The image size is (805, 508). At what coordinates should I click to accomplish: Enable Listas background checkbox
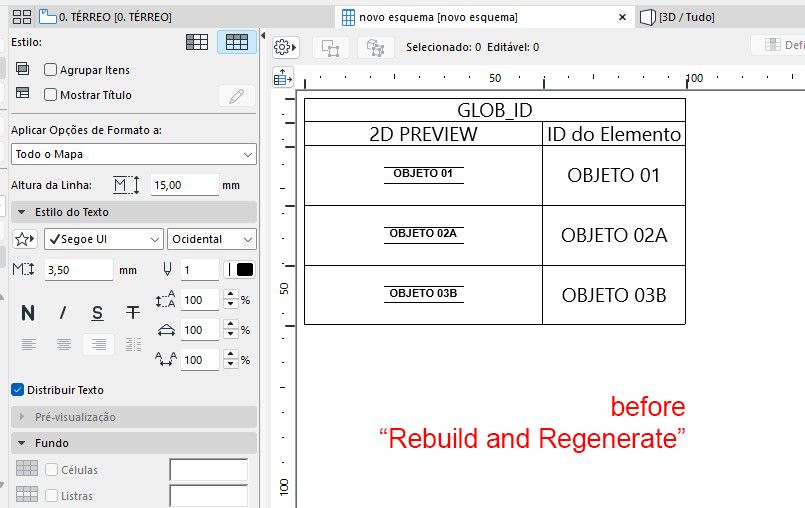(51, 496)
